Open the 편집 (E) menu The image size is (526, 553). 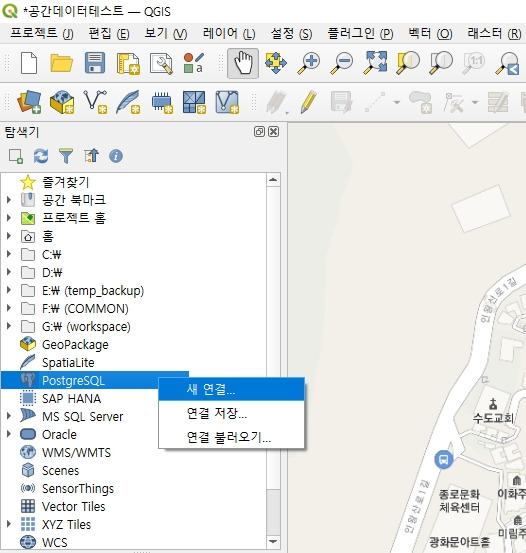109,33
